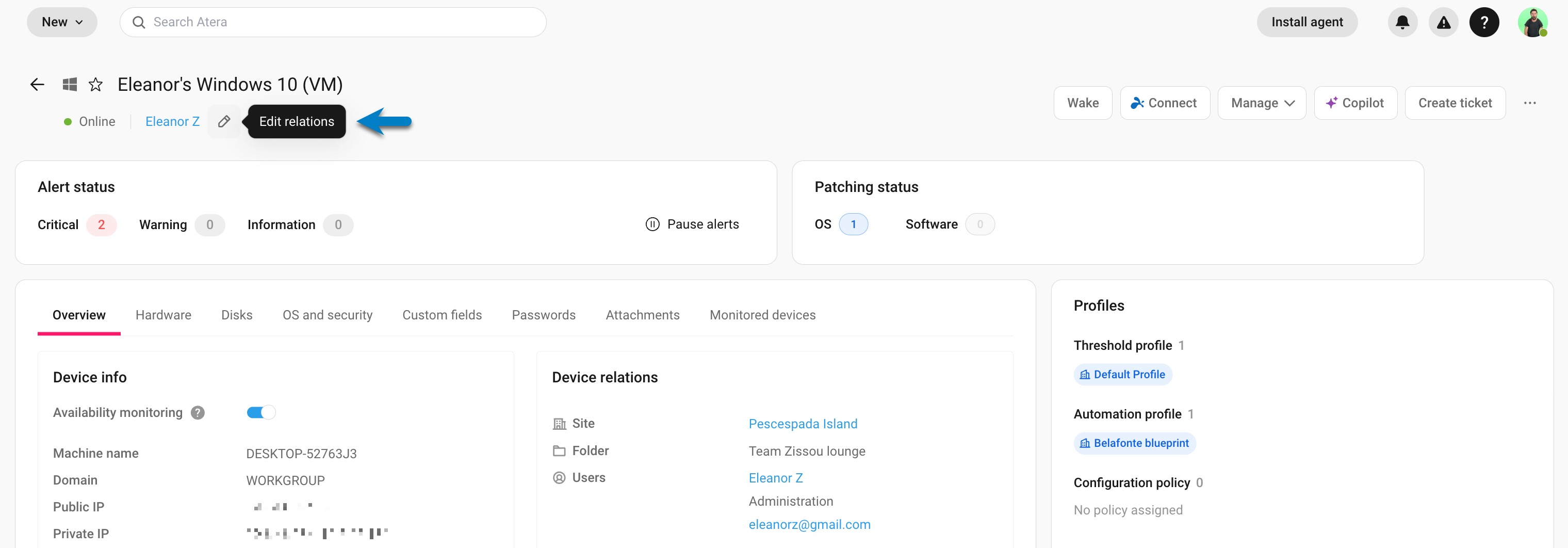This screenshot has height=548, width=1568.
Task: Click the Install agent button
Action: pos(1307,23)
